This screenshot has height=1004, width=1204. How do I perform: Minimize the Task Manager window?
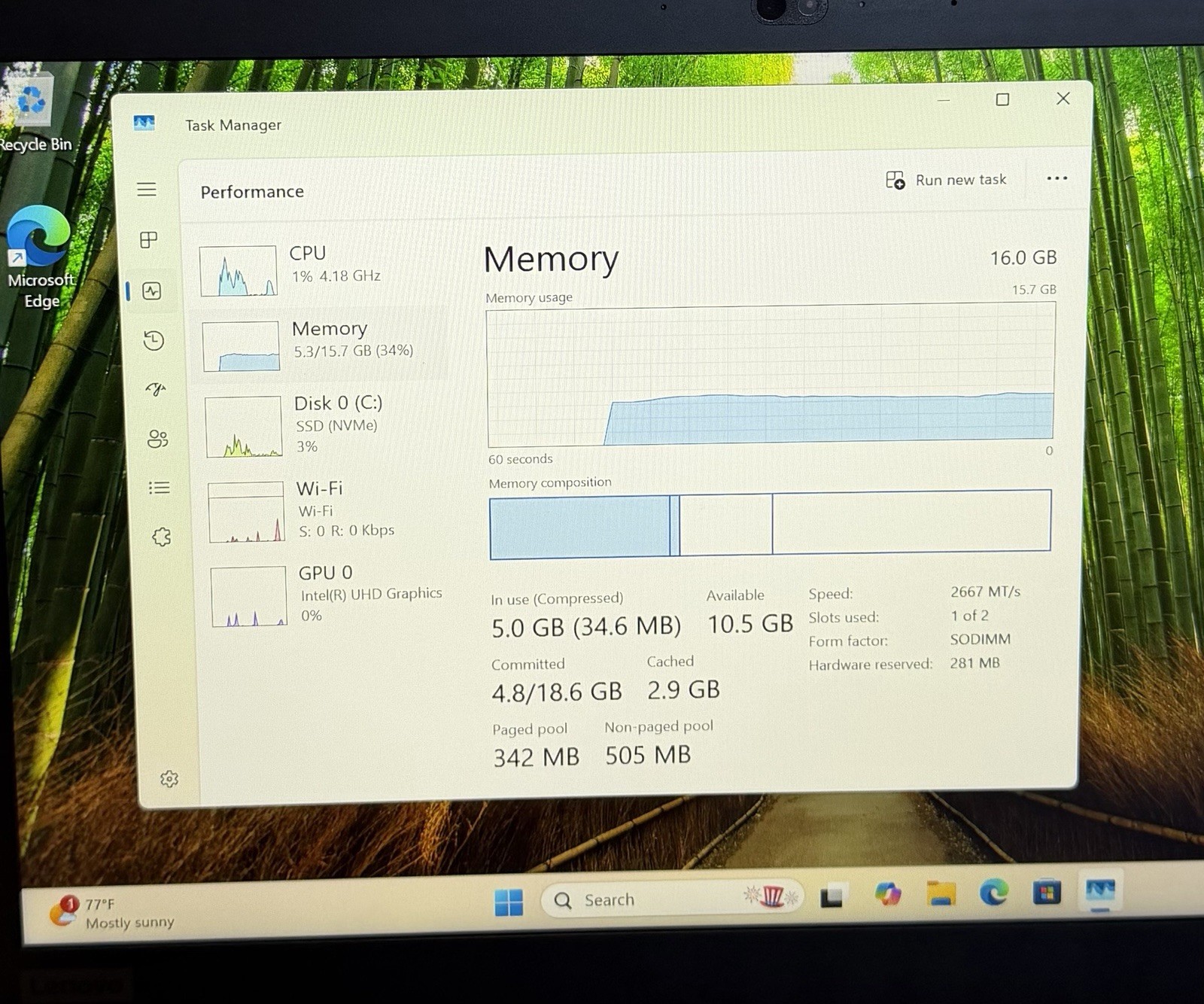[944, 99]
